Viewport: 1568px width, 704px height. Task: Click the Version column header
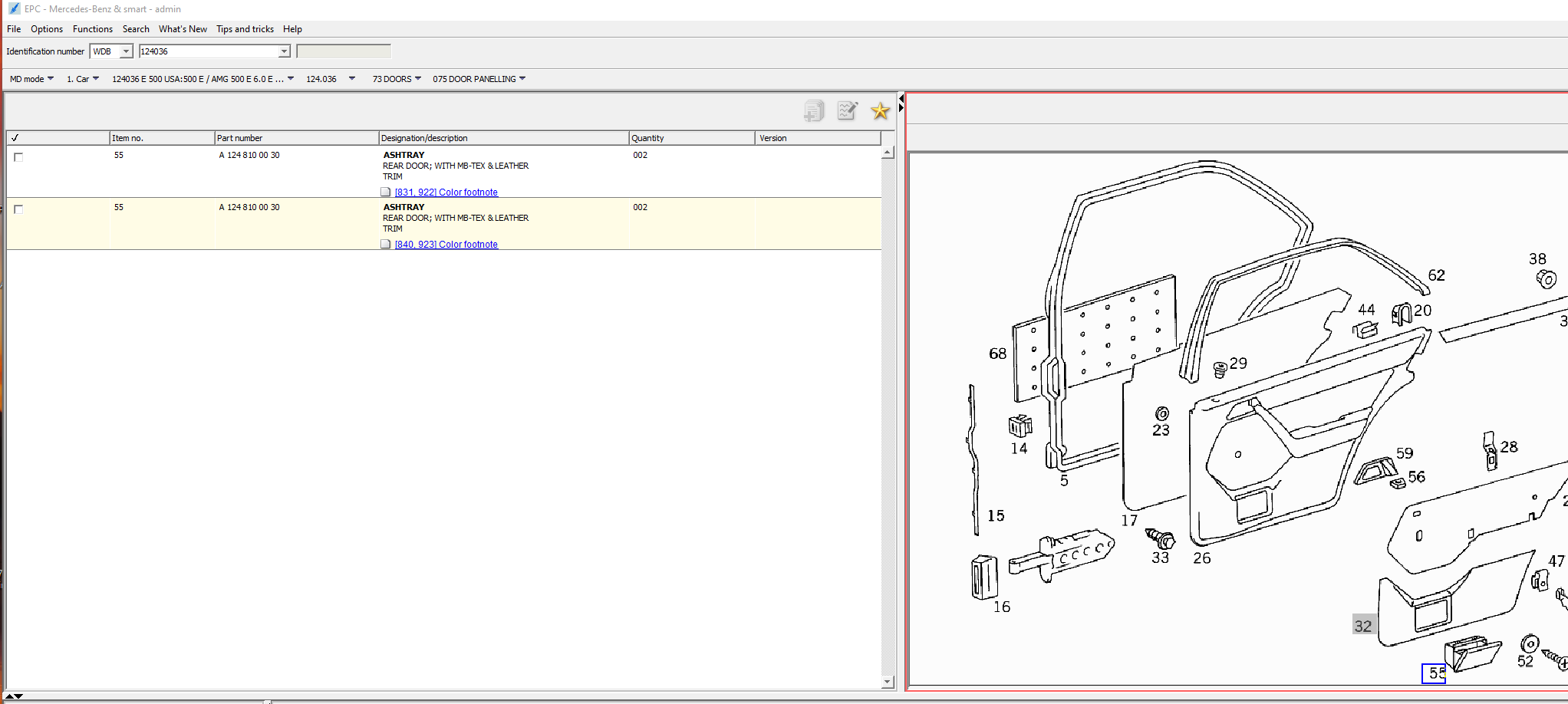pos(818,138)
